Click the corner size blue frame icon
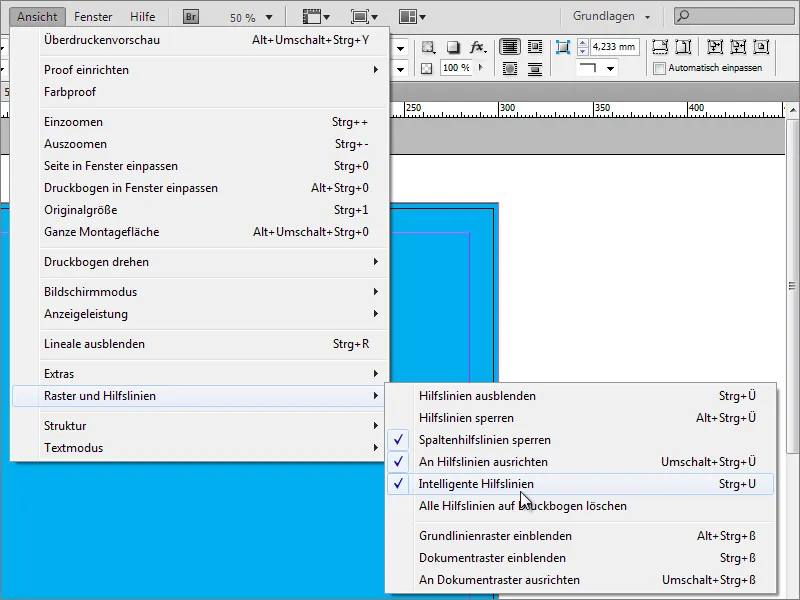Viewport: 800px width, 600px height. click(563, 47)
